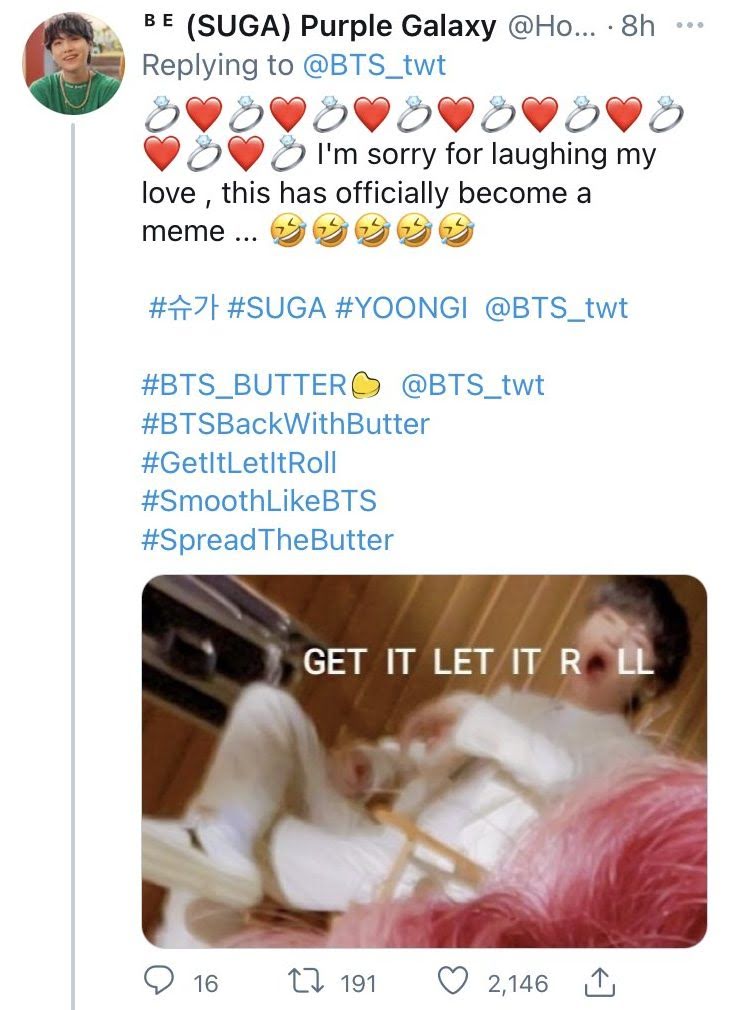Open the three-dot more options menu
Screen dimensions: 737x1010
(689, 26)
